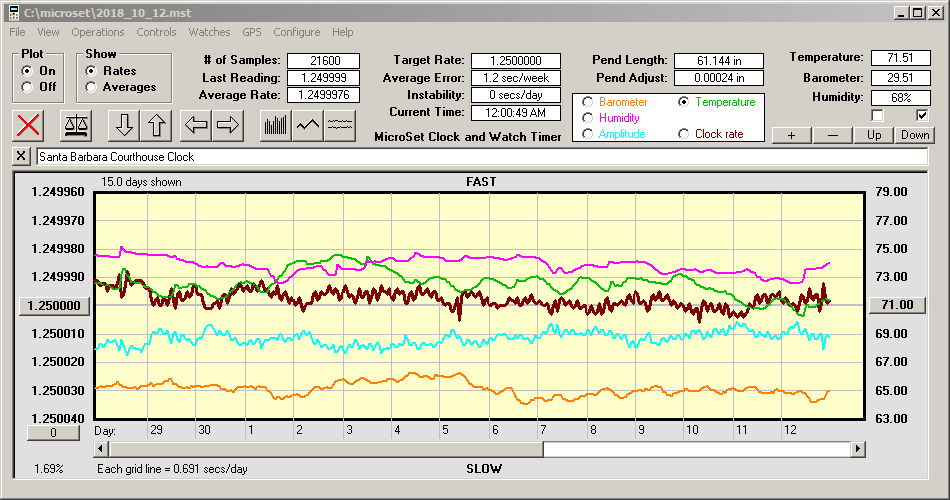
Task: Open the Configure menu
Action: tap(296, 32)
